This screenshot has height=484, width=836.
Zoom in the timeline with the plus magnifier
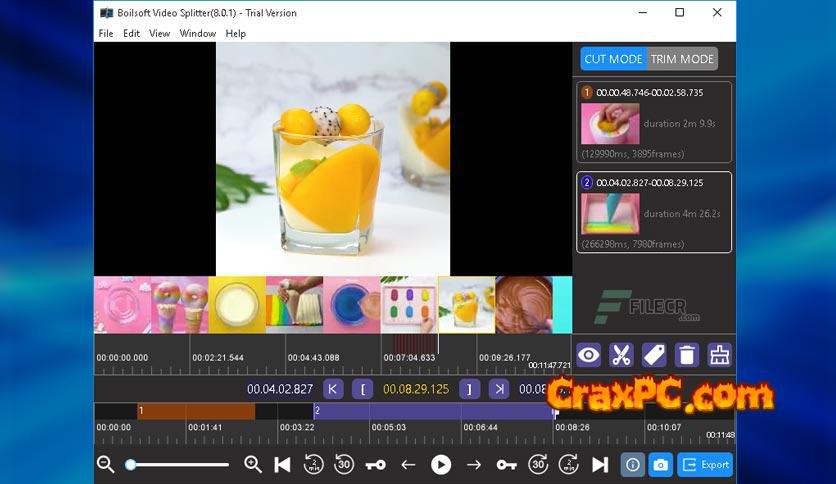pos(253,464)
